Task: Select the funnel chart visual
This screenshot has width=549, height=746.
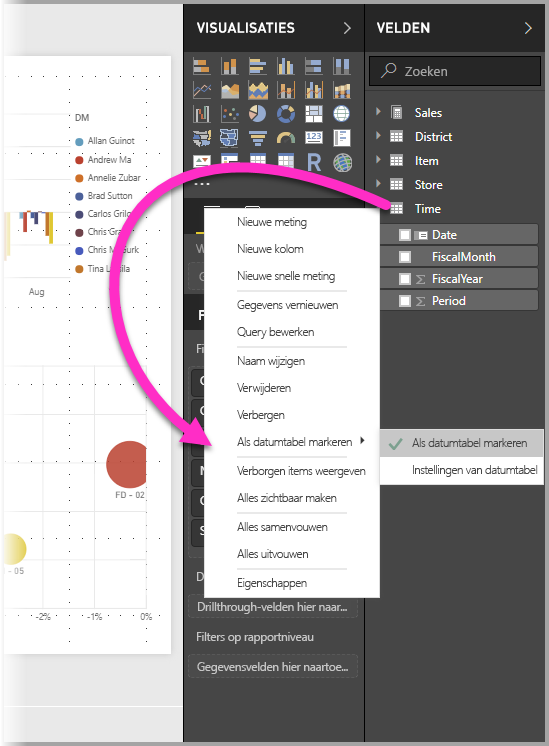Action: click(x=258, y=138)
